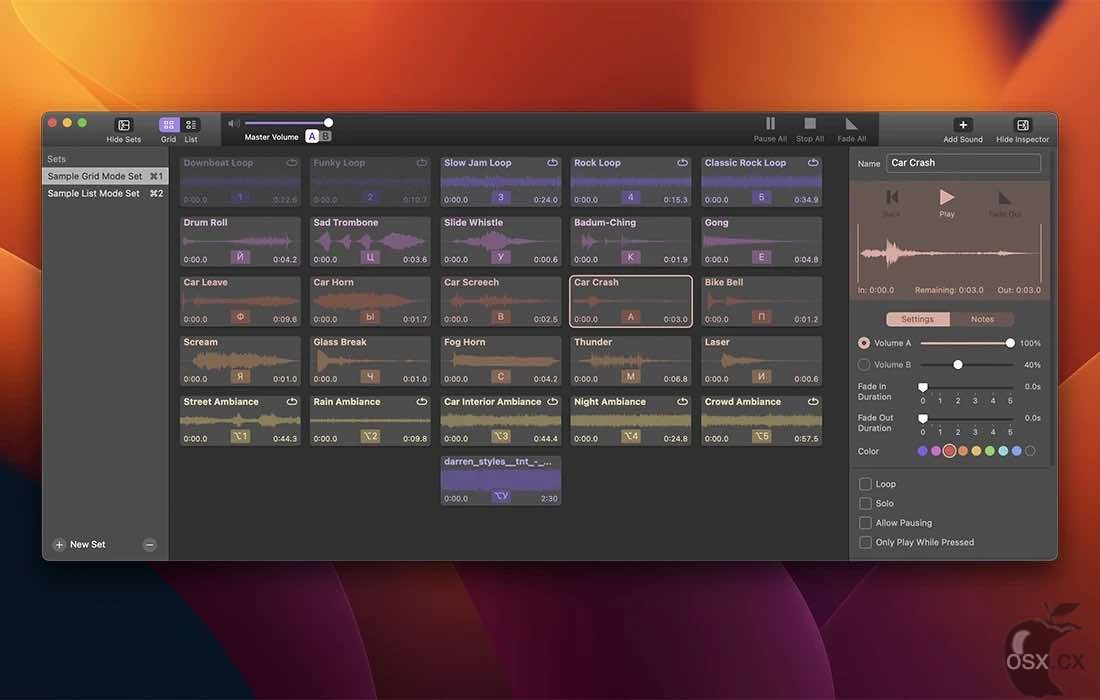Toggle loop icon on Rock Loop
1100x700 pixels.
tap(682, 163)
